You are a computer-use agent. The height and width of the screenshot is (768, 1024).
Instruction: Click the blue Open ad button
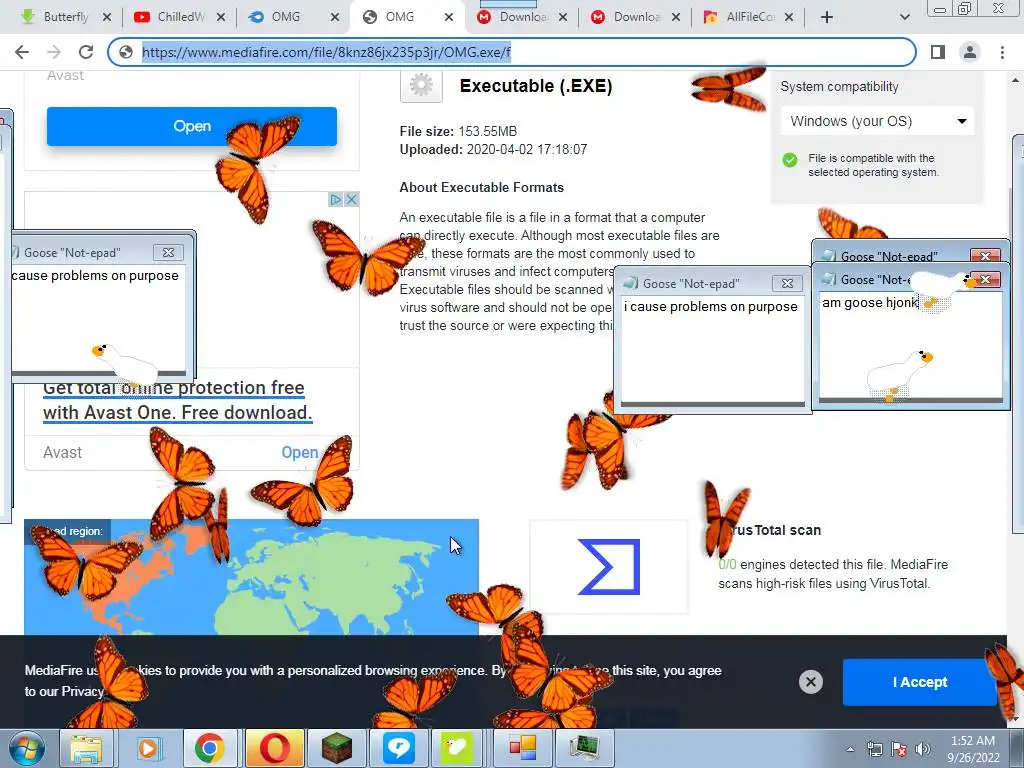(x=191, y=126)
